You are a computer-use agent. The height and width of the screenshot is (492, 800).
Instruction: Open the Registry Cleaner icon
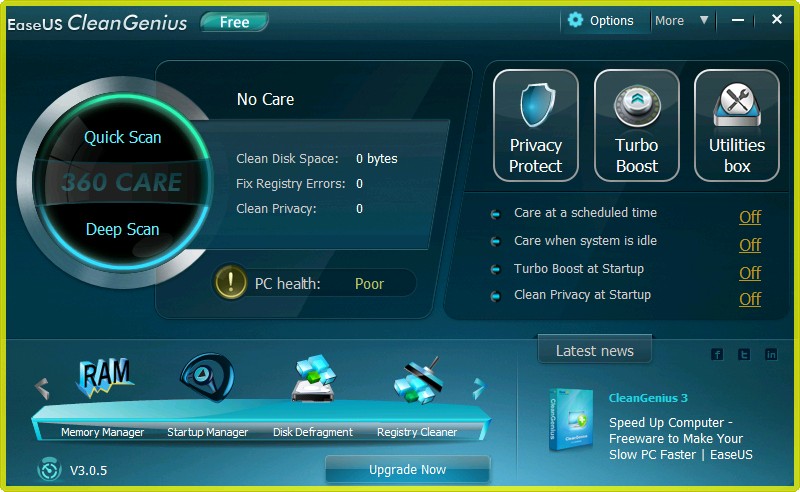(x=417, y=380)
